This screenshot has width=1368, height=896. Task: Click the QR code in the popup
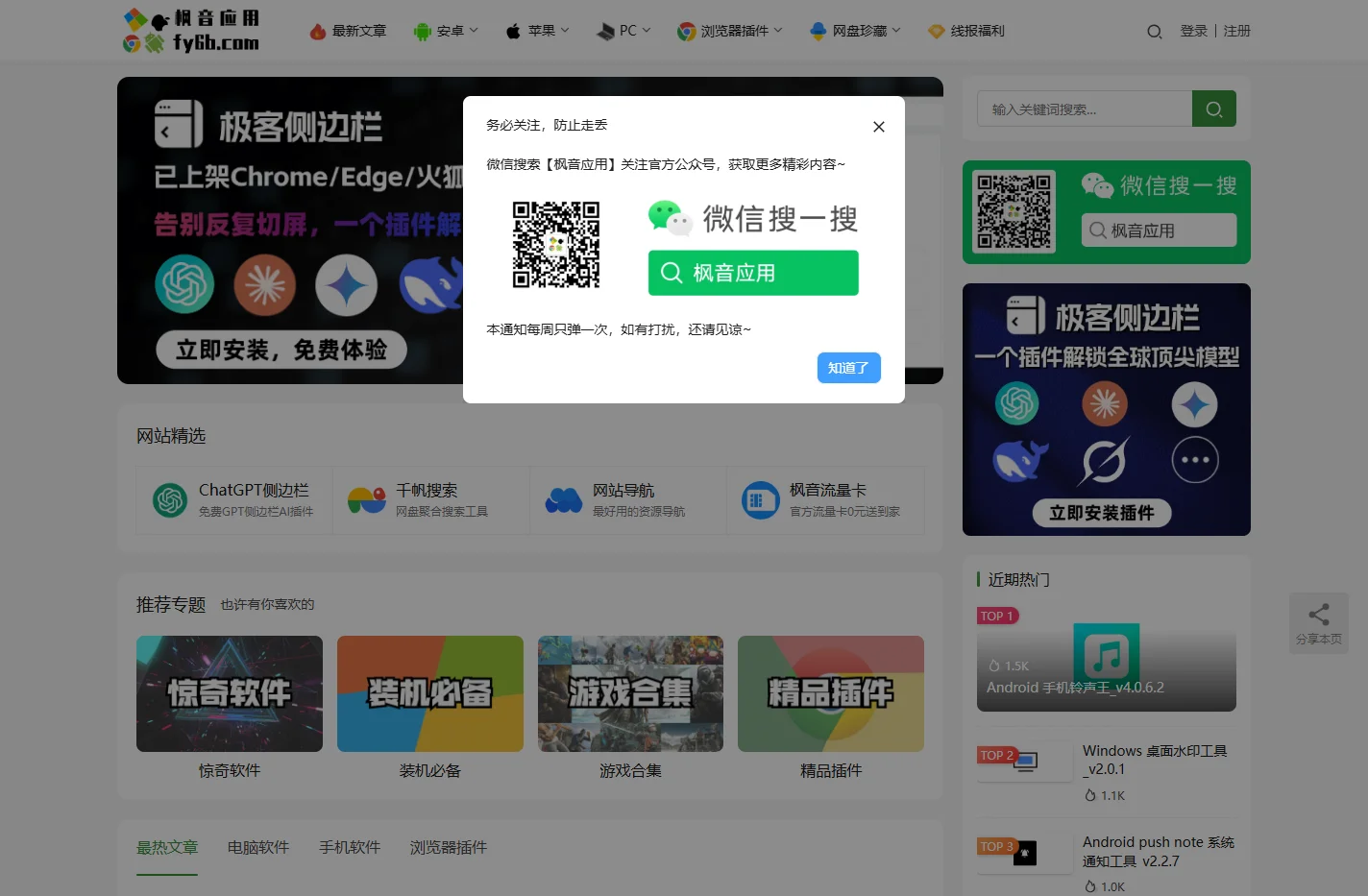pyautogui.click(x=556, y=245)
